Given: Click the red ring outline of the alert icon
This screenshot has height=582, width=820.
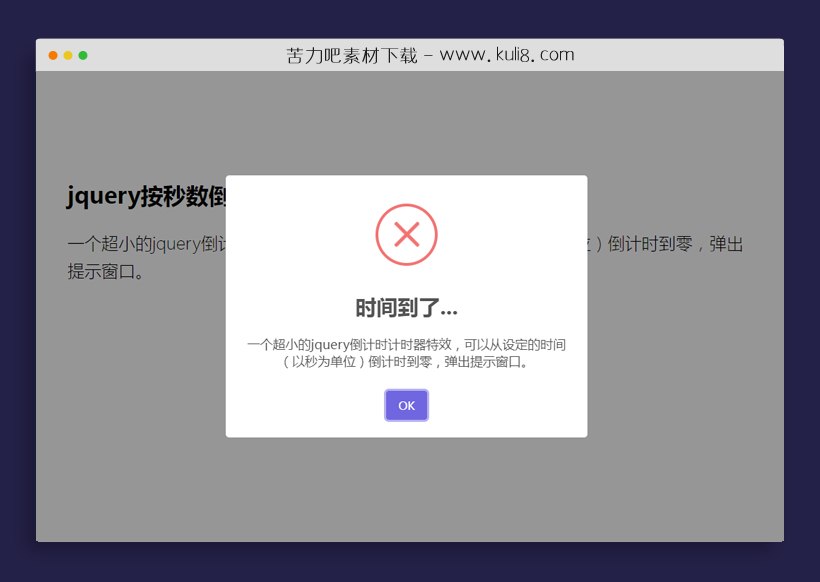Looking at the screenshot, I should click(x=406, y=205).
